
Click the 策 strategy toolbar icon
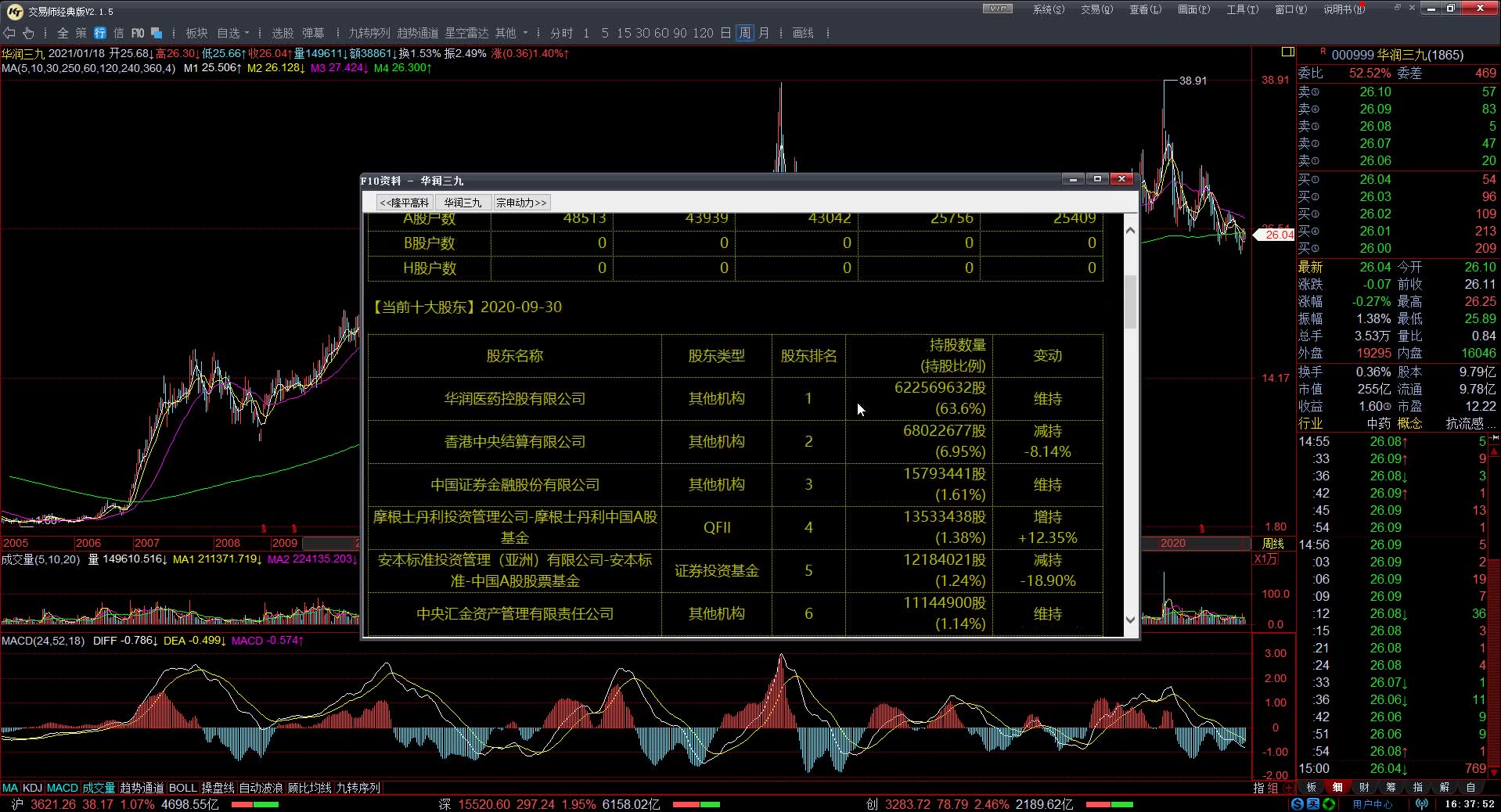coord(81,33)
